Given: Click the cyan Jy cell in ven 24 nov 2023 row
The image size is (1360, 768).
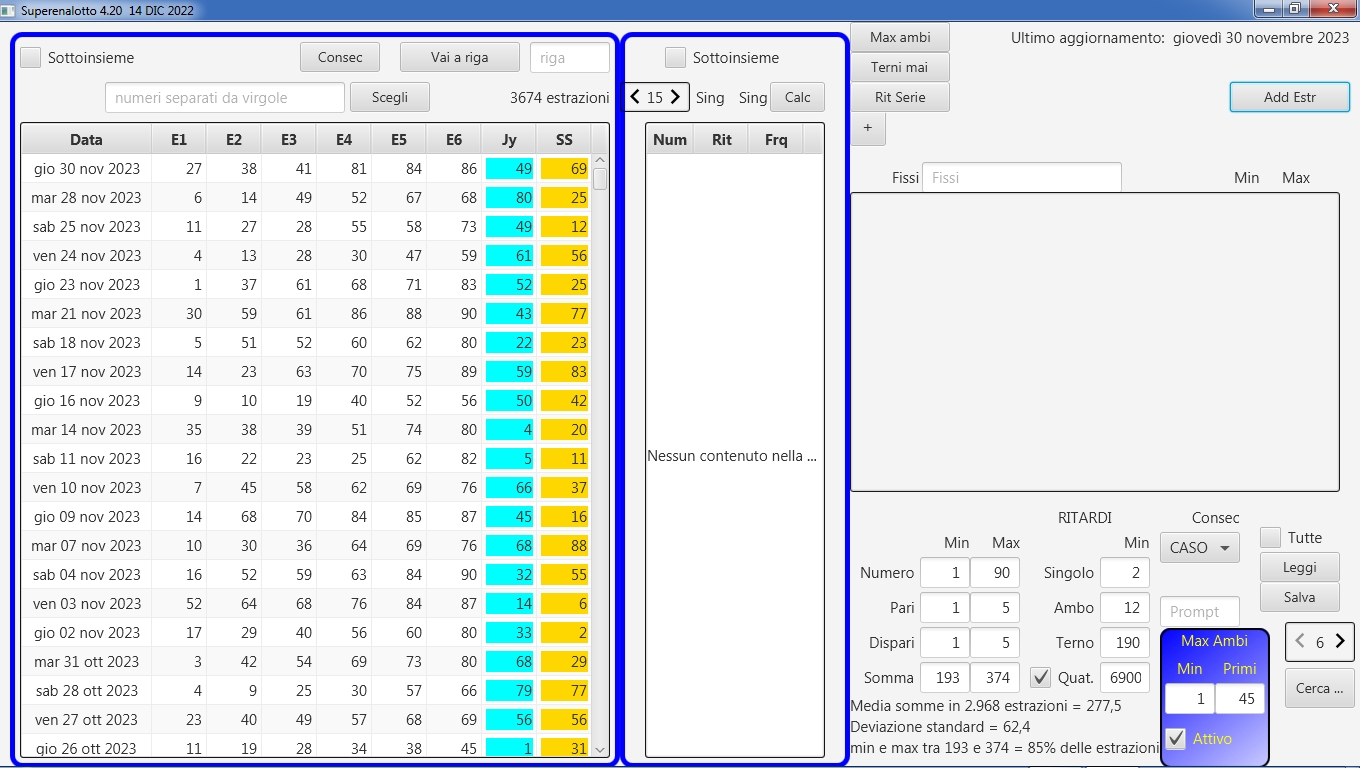Looking at the screenshot, I should 509,256.
